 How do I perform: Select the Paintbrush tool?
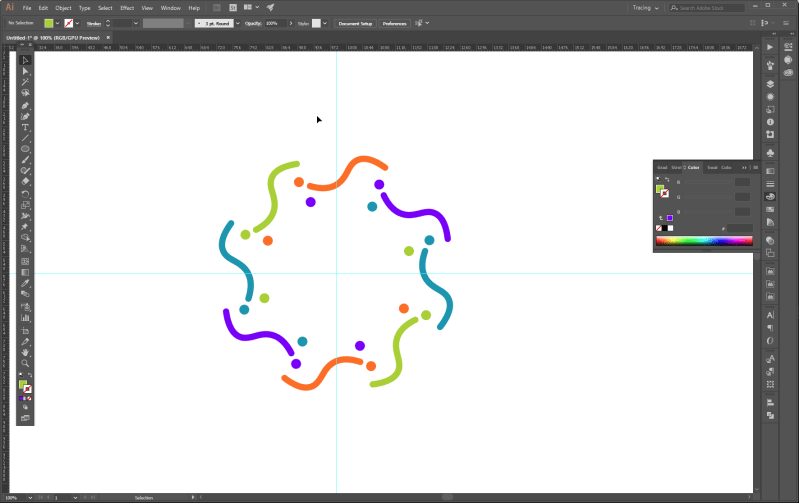(25, 160)
